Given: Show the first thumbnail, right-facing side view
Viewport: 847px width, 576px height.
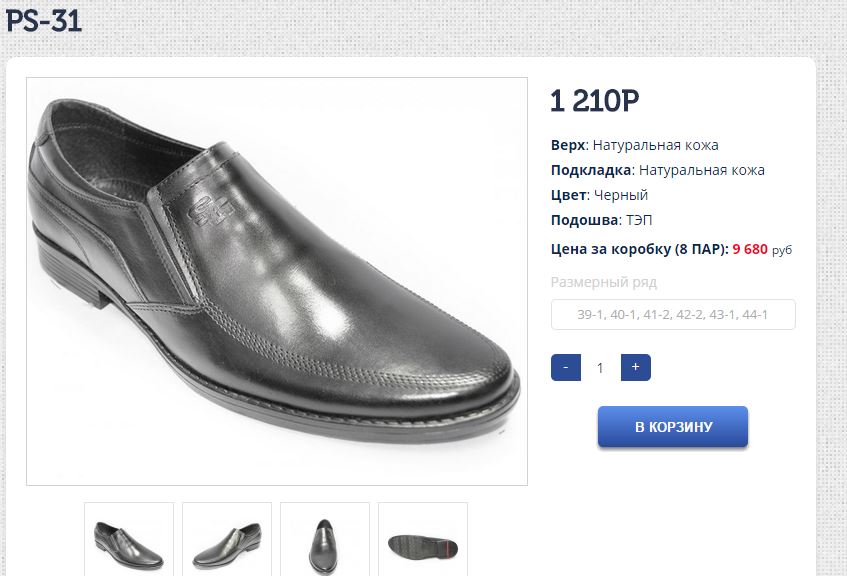Looking at the screenshot, I should pos(129,541).
